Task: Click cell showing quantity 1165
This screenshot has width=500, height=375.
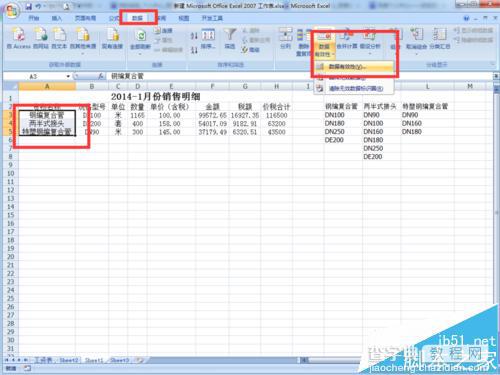Action: pyautogui.click(x=137, y=115)
